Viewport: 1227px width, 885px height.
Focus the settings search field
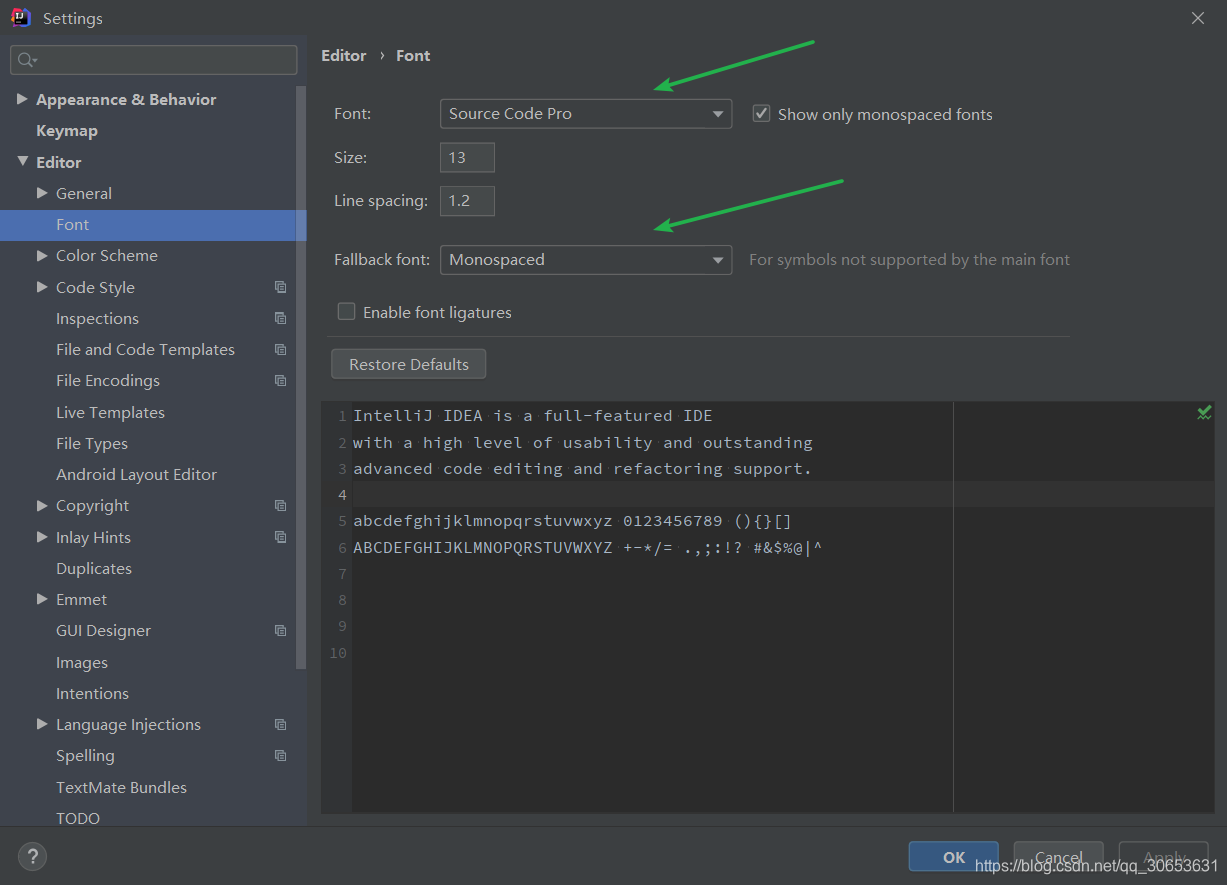pos(154,60)
